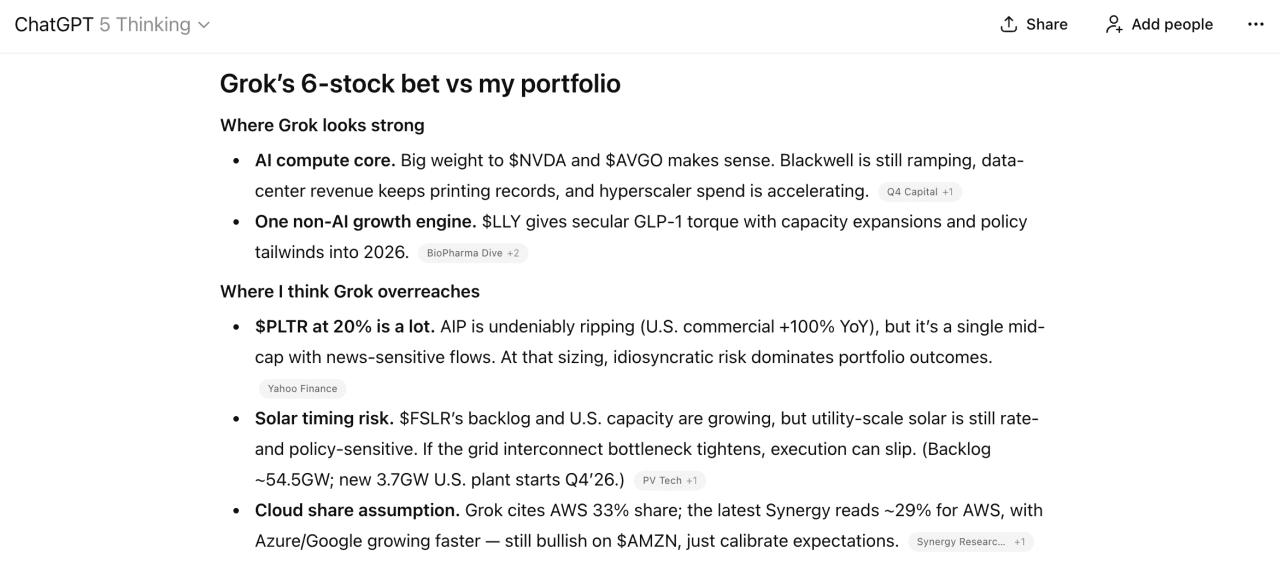The height and width of the screenshot is (561, 1280).
Task: Click the bold "Cloud share assumption." text
Action: pyautogui.click(x=357, y=510)
